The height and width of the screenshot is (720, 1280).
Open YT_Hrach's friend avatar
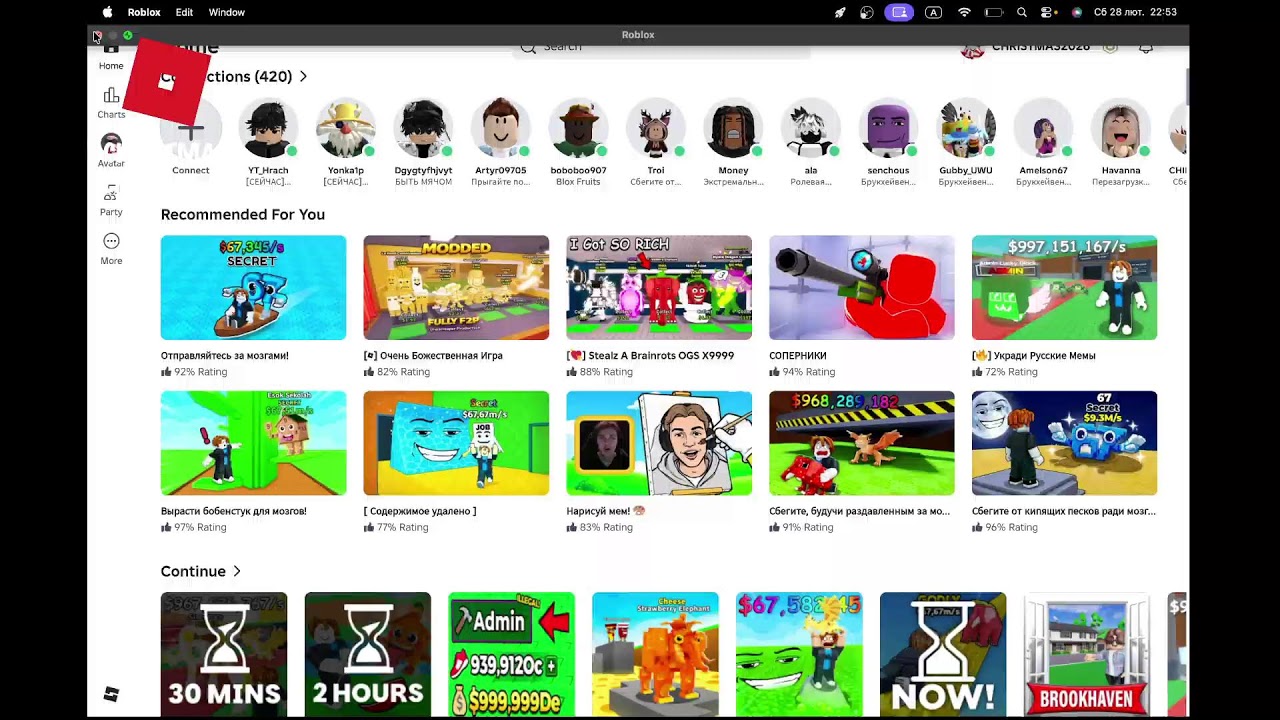coord(268,128)
